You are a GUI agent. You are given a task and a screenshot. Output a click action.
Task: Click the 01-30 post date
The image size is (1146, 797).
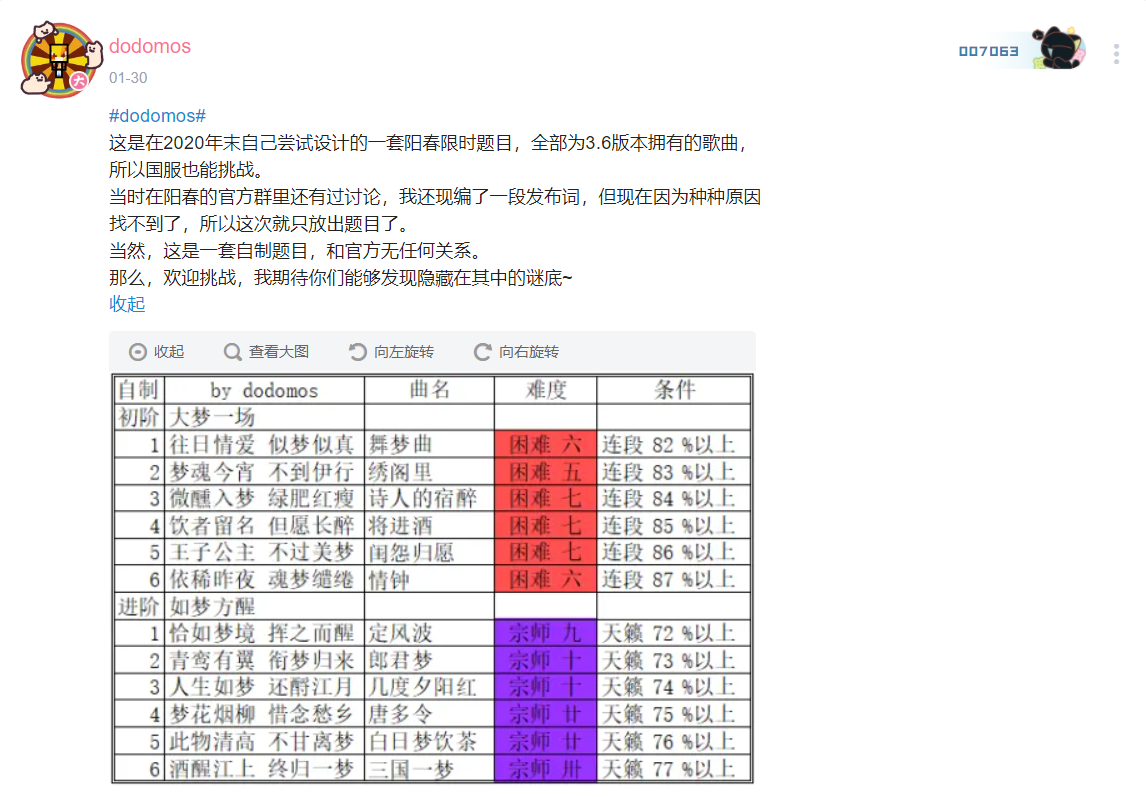[128, 78]
